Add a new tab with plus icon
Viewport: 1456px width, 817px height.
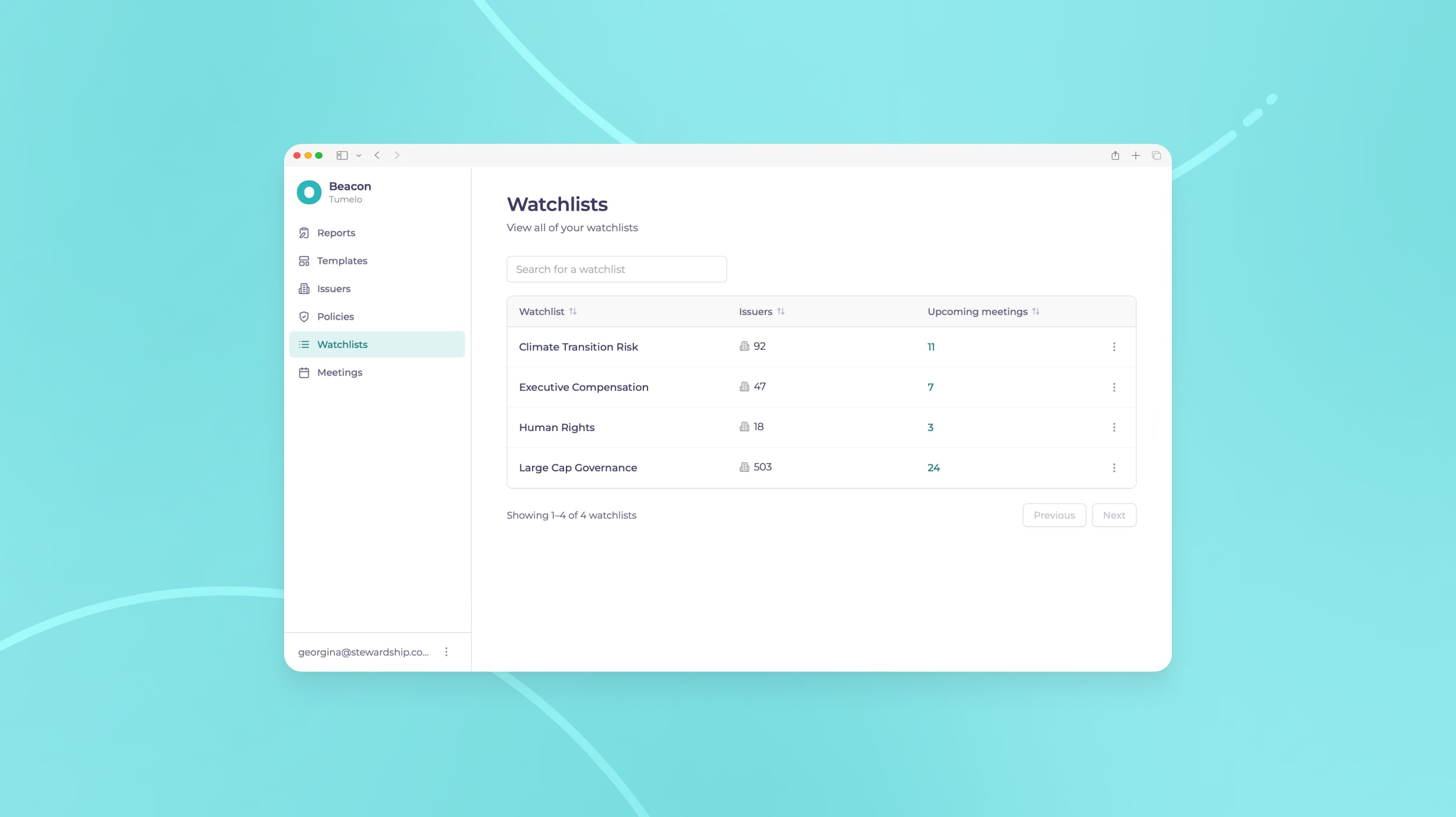coord(1136,155)
